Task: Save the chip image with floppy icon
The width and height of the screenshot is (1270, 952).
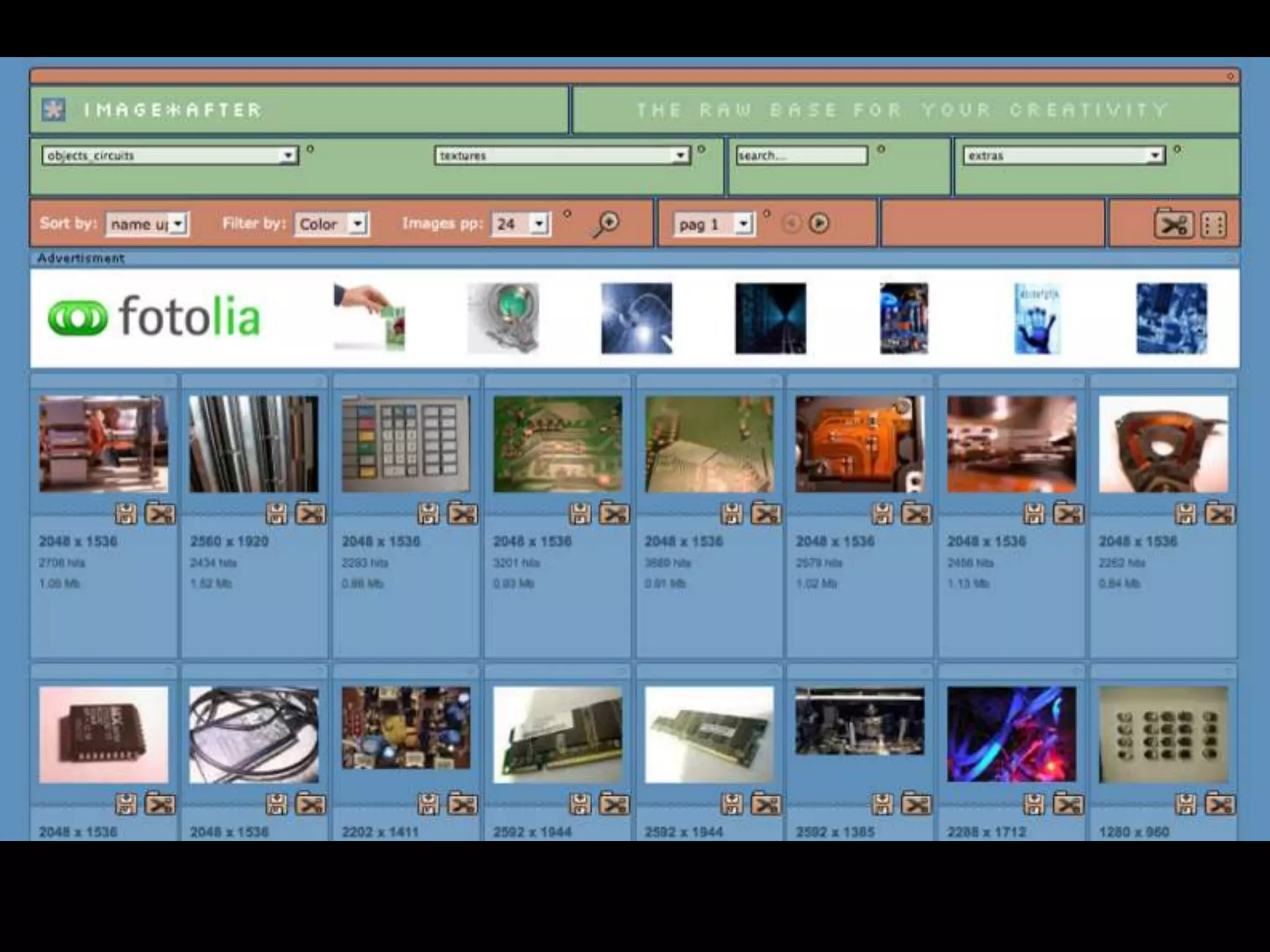Action: [125, 804]
